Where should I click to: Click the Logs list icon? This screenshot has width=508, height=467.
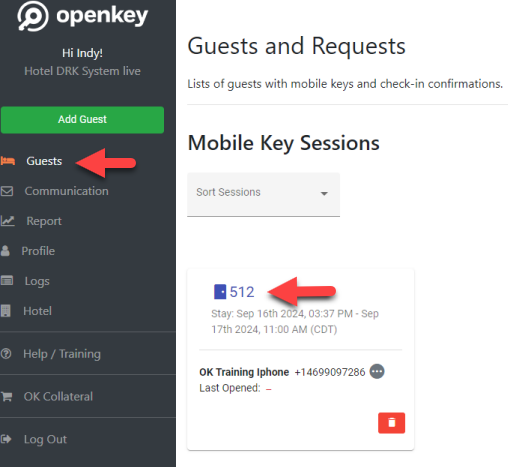7,281
